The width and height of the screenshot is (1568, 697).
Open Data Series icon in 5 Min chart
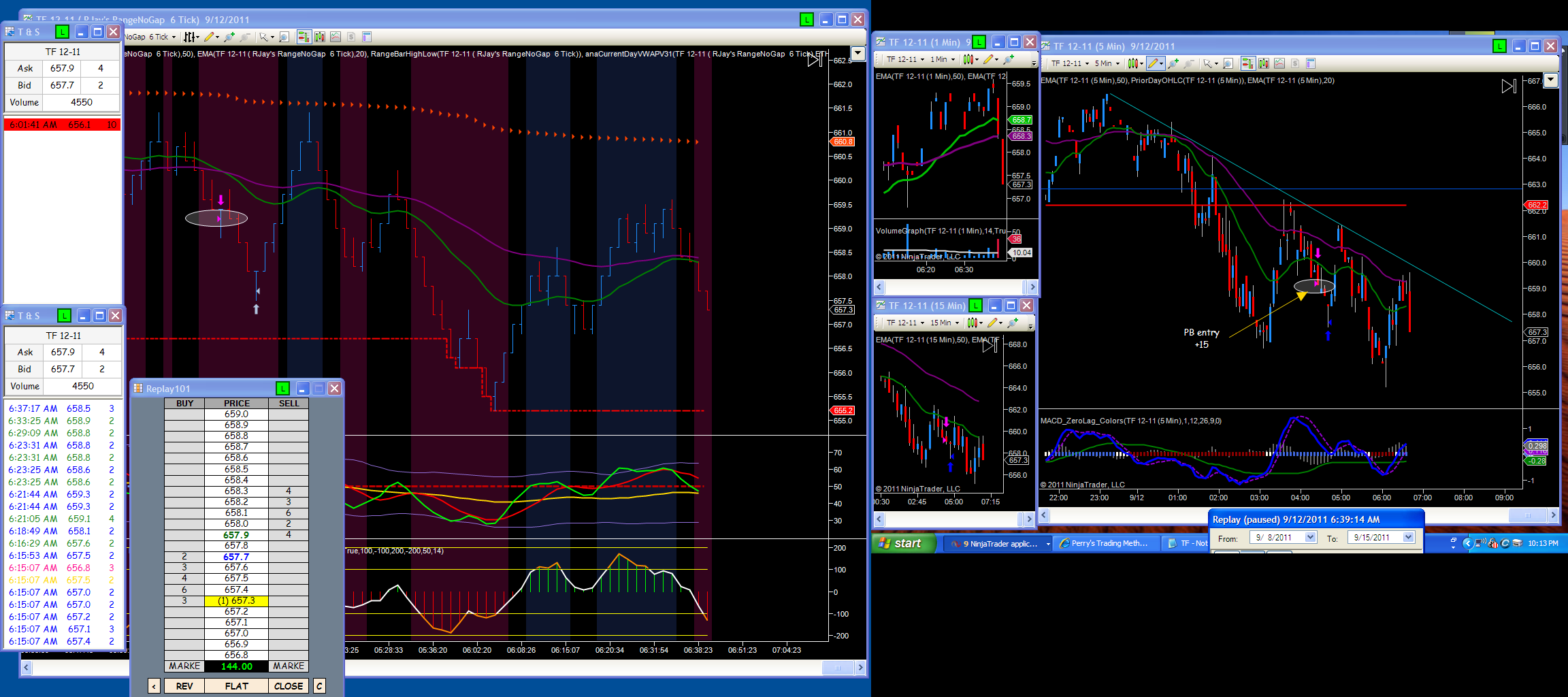pyautogui.click(x=1264, y=63)
